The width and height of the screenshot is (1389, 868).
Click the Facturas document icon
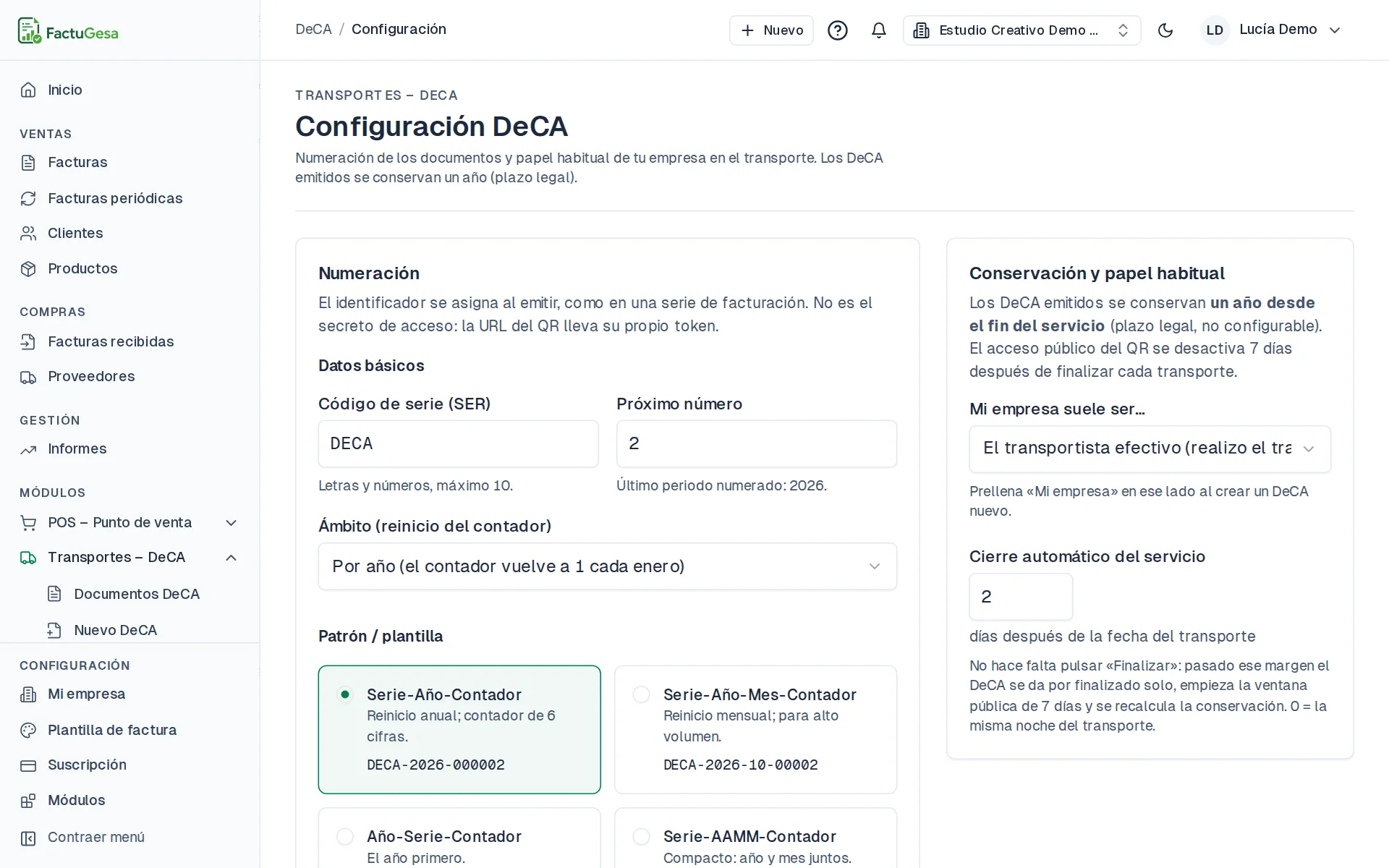[x=28, y=163]
